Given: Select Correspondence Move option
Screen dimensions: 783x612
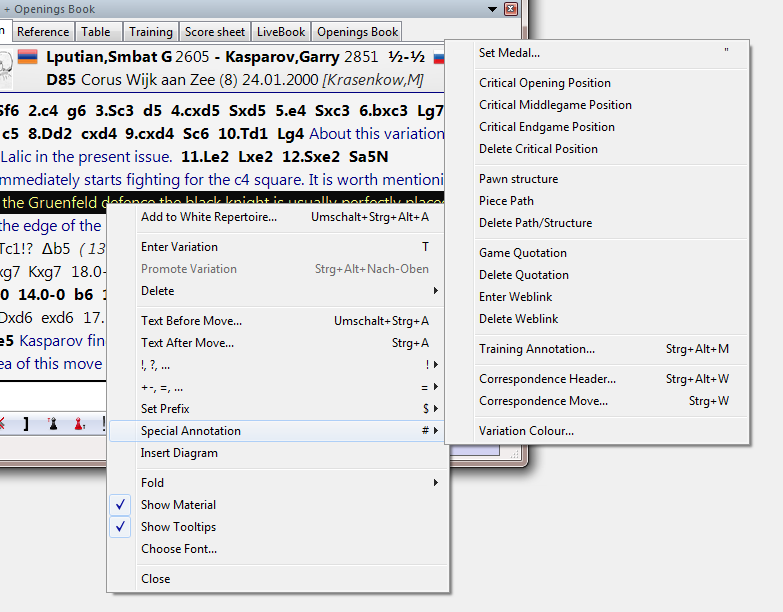Looking at the screenshot, I should pos(597,401).
